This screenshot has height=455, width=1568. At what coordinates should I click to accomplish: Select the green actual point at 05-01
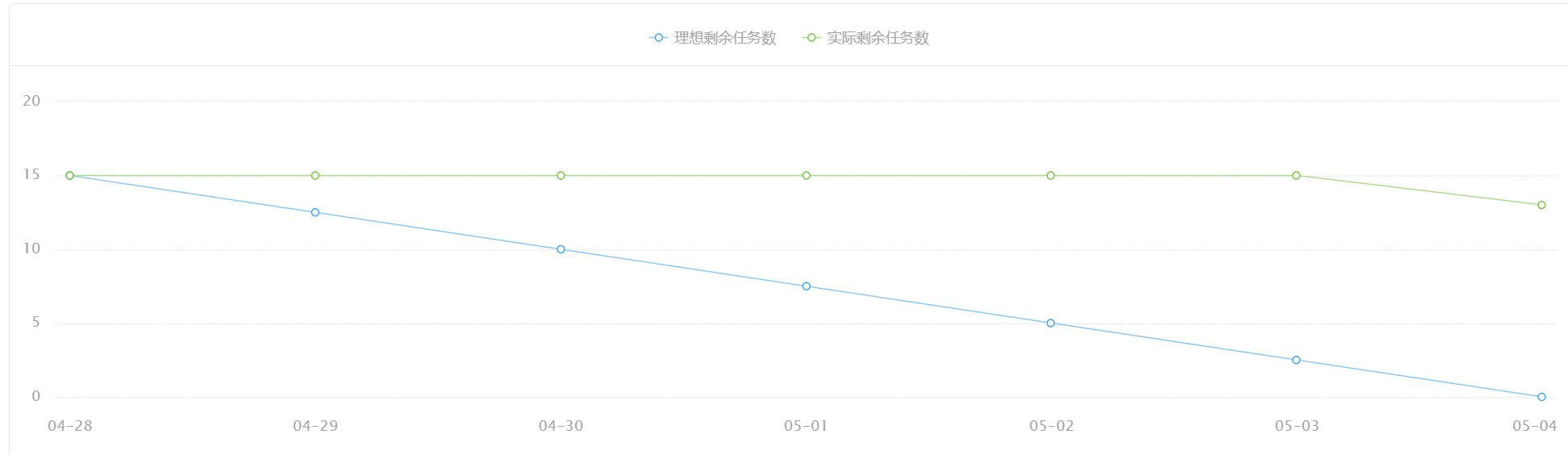point(806,175)
